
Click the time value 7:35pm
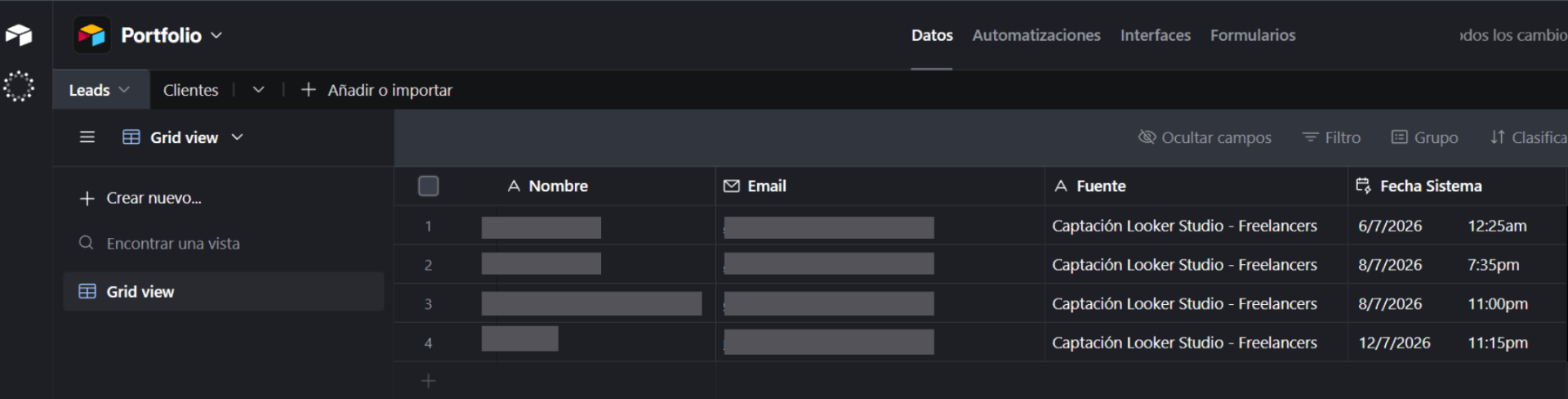(1494, 265)
